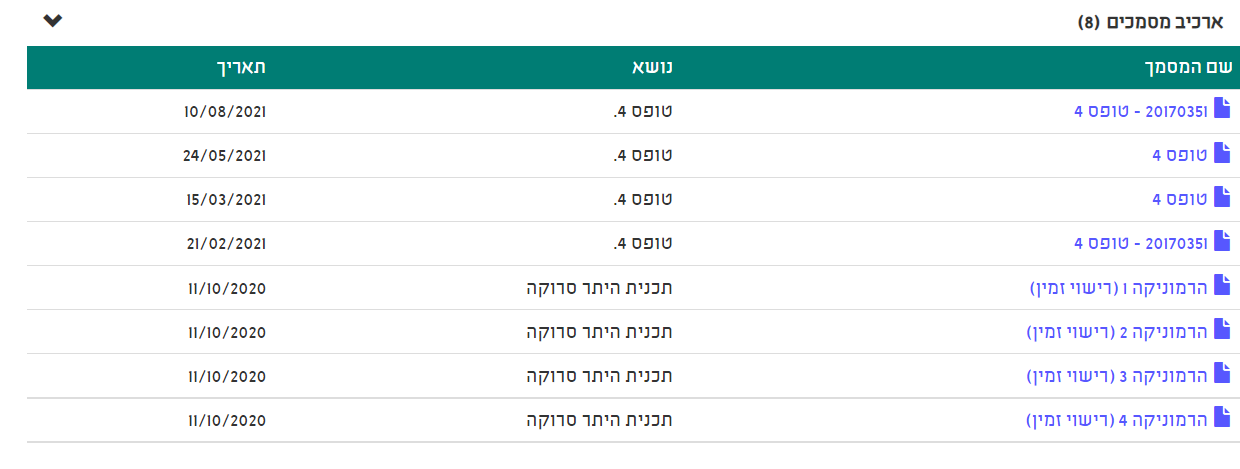Click file icon beside הרמוניקה 2
This screenshot has height=469, width=1240.
[x=1222, y=329]
